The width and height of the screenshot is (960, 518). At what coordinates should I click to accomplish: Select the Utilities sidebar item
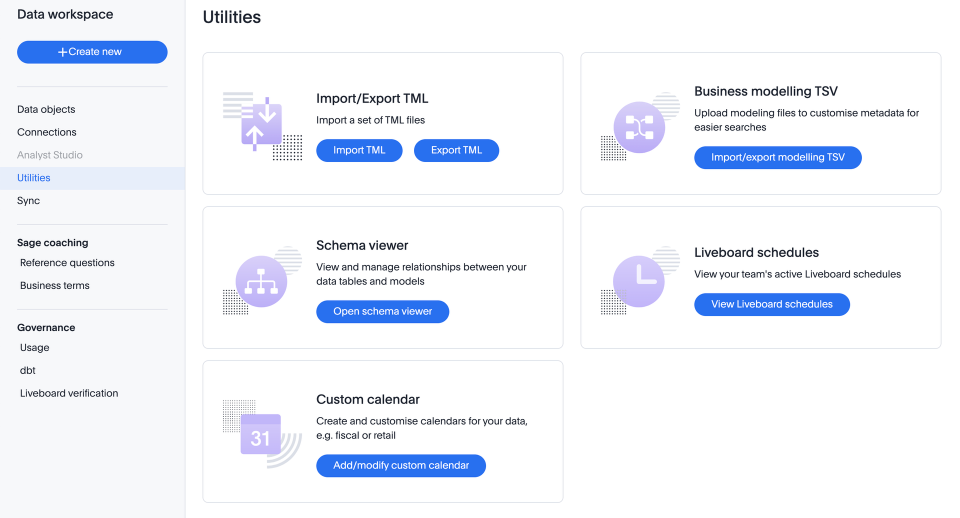pyautogui.click(x=34, y=178)
